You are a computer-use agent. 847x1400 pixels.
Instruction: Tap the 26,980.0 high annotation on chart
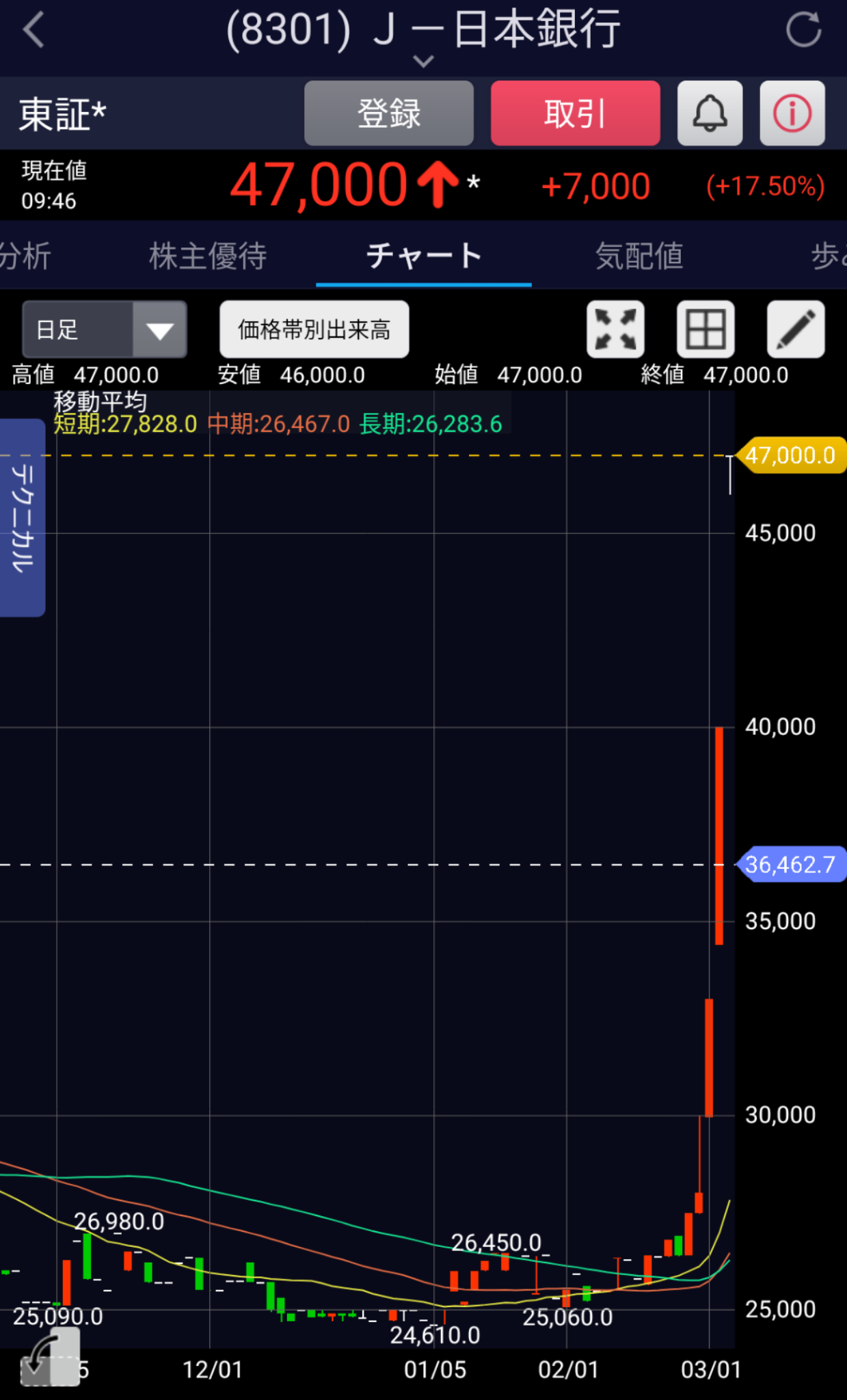119,1222
